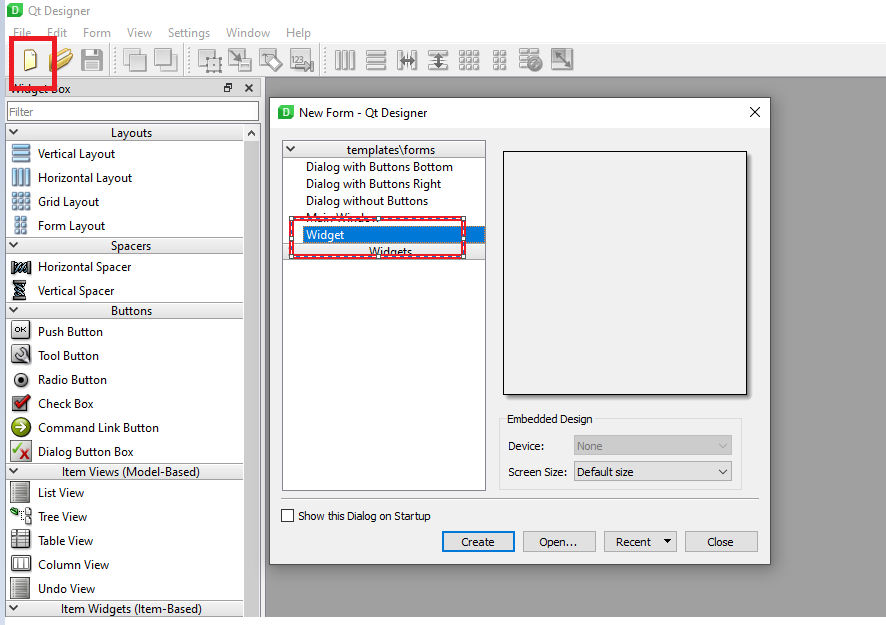Open the Settings menu

189,33
